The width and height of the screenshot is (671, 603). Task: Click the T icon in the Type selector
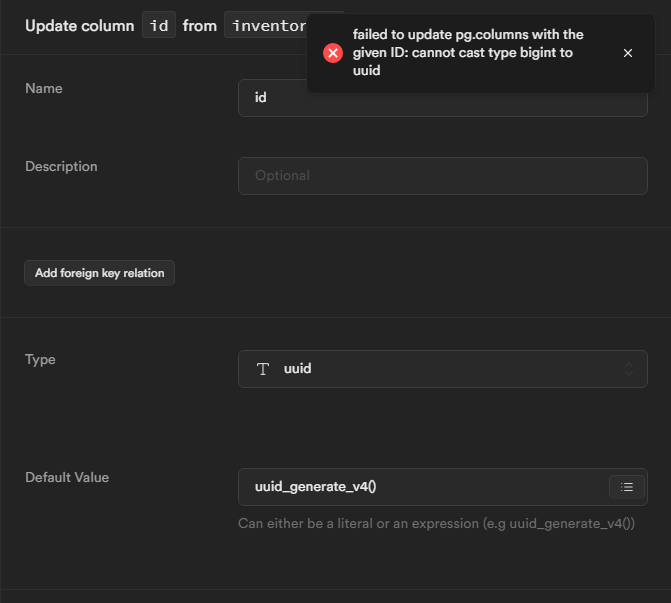tap(263, 369)
